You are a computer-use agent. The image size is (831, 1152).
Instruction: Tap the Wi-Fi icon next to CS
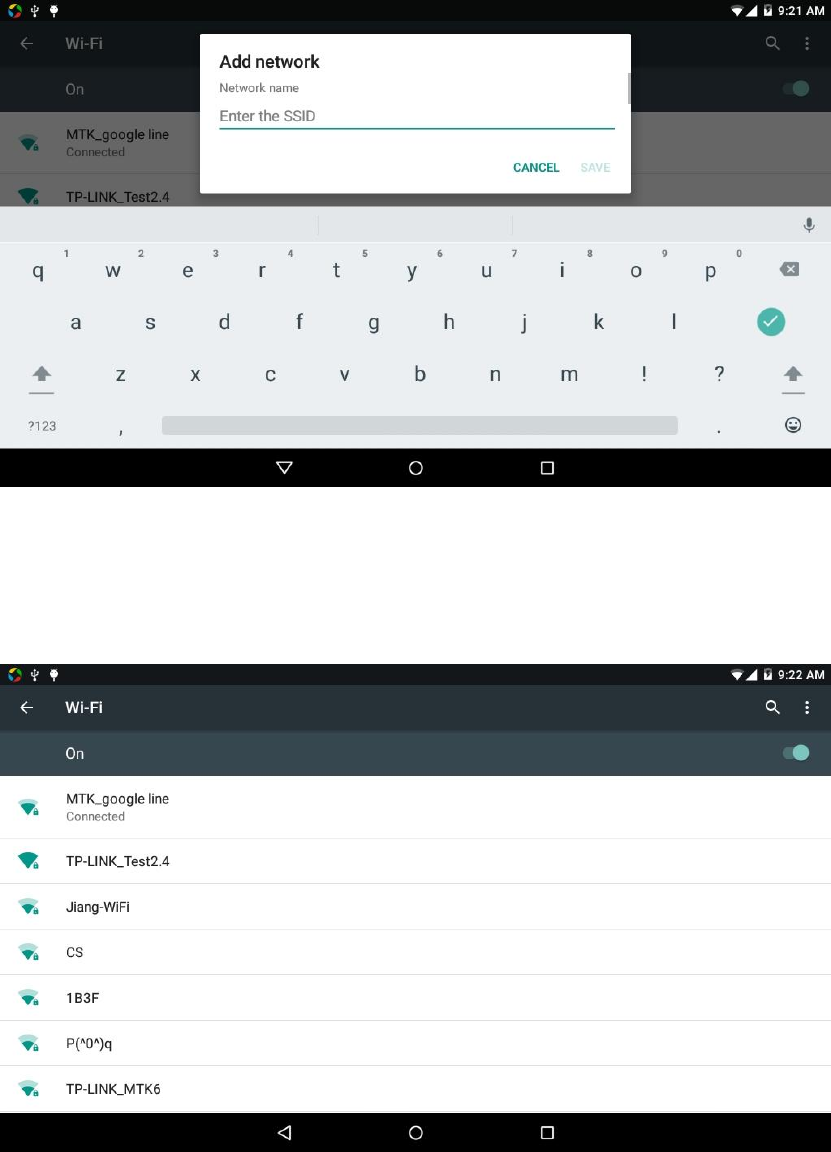click(x=29, y=952)
